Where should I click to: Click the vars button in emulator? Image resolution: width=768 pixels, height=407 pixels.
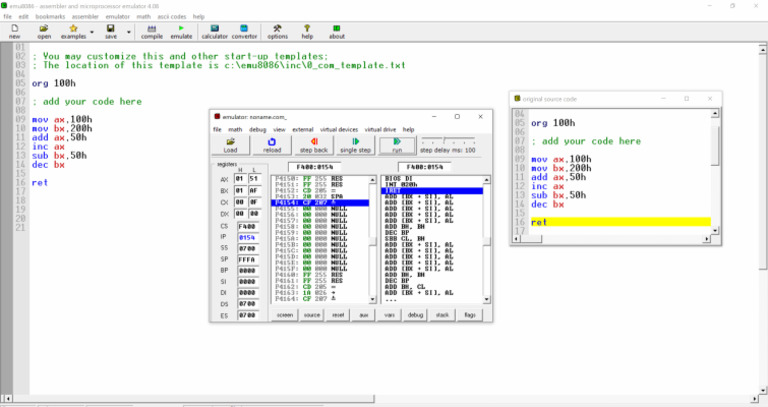tap(389, 315)
